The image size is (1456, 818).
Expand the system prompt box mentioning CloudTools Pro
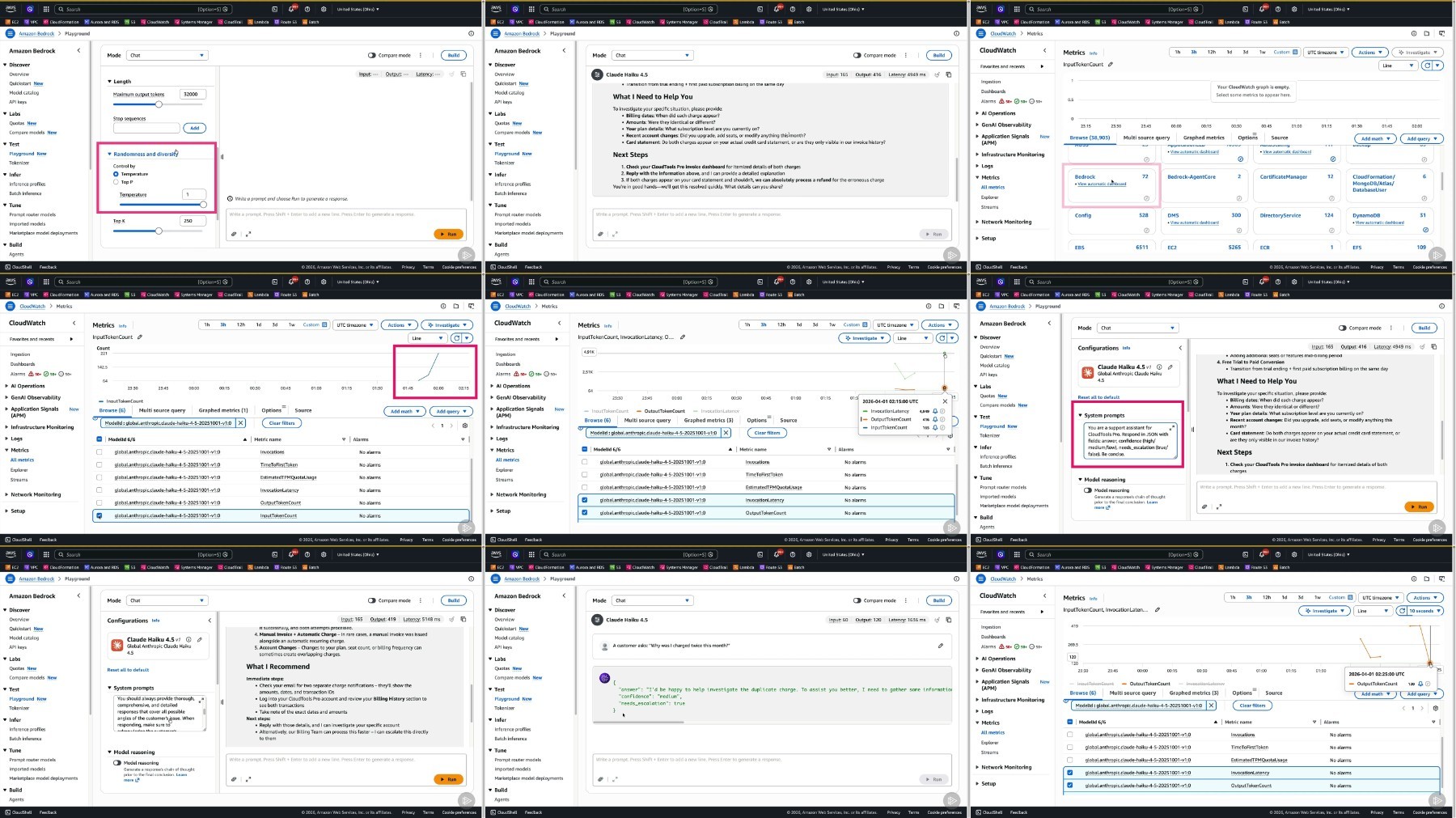1172,427
